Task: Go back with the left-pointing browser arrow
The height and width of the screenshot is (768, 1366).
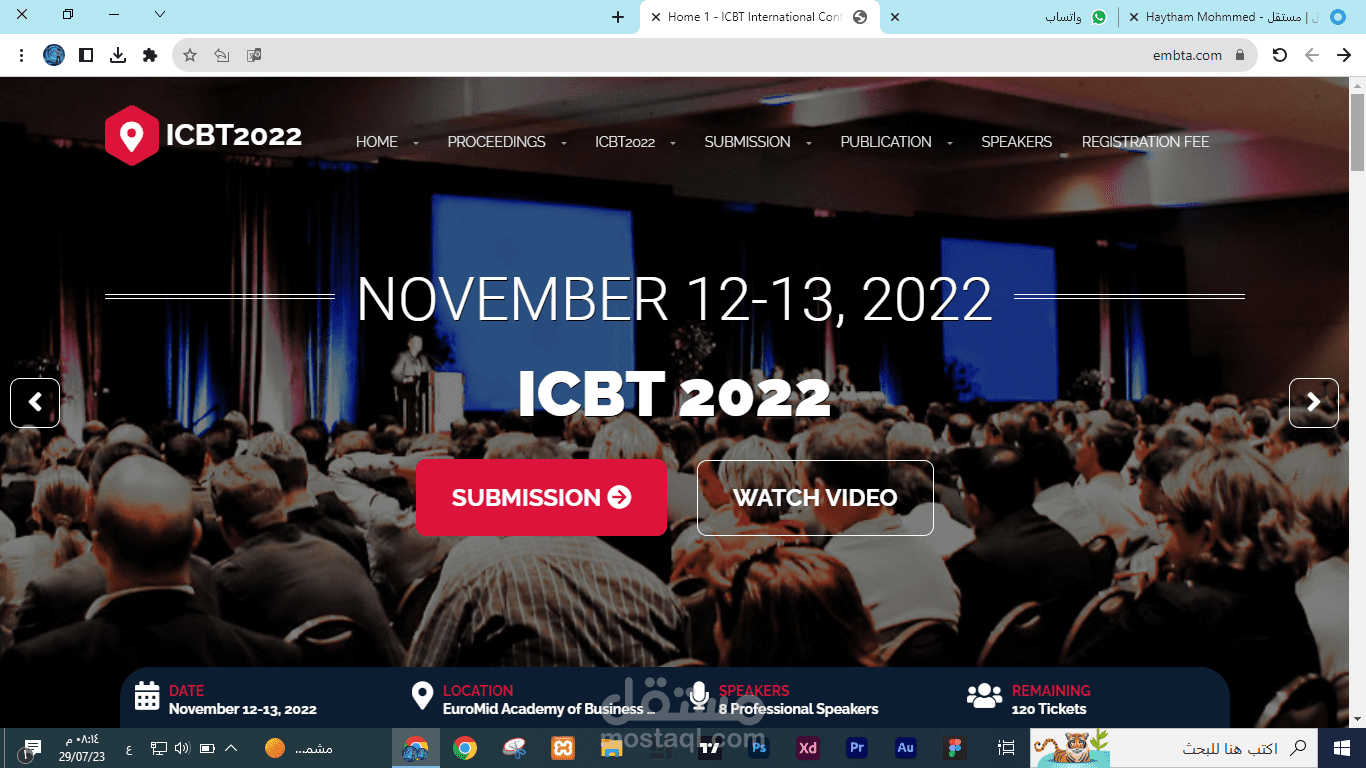Action: tap(1312, 55)
